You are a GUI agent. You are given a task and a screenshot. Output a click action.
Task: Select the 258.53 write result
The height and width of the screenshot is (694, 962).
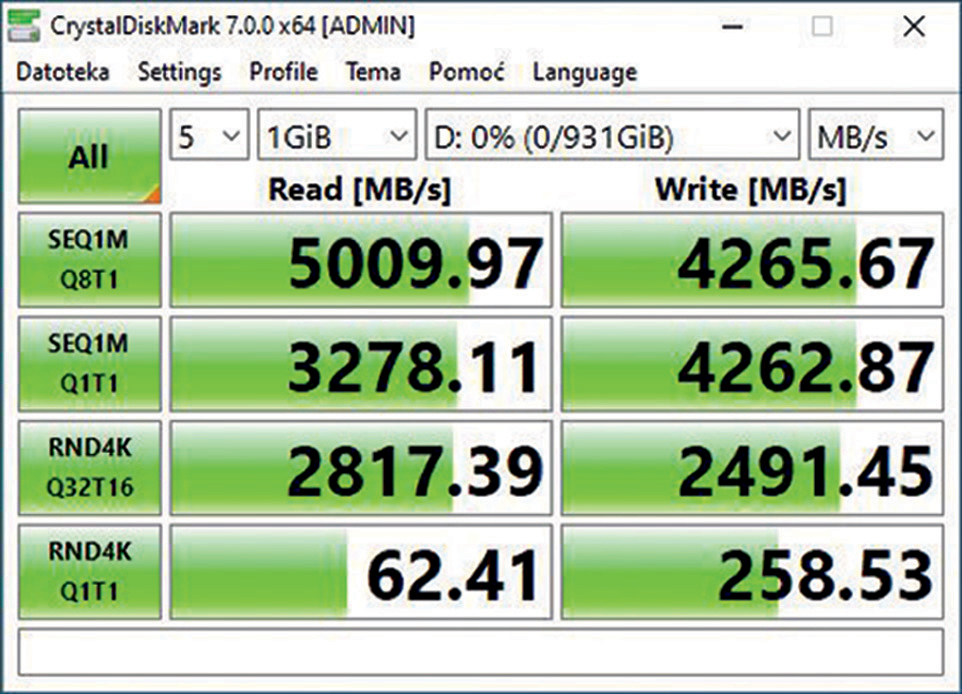pos(752,572)
